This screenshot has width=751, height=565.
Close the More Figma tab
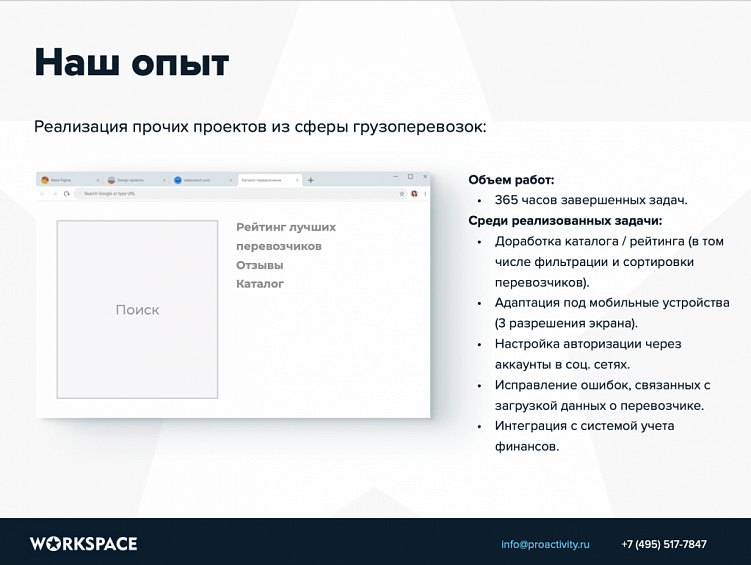[x=98, y=181]
